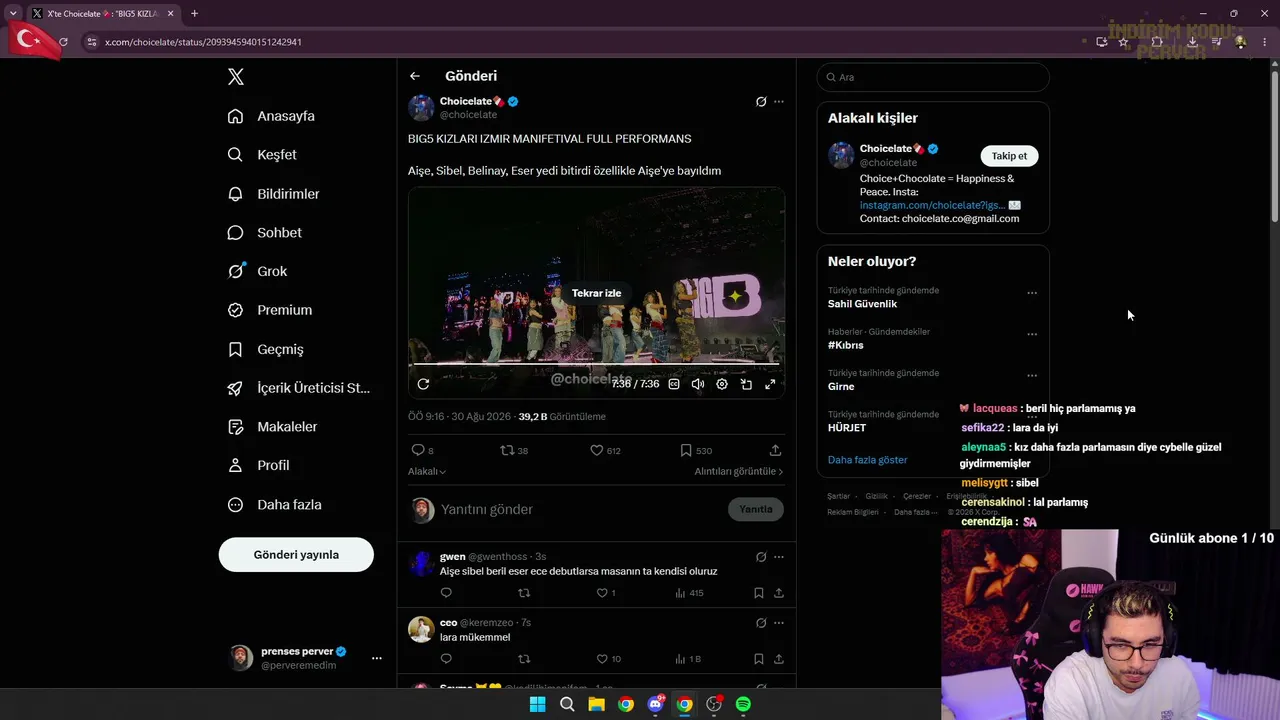Open Alıntıları görüntüle link
Image resolution: width=1280 pixels, height=720 pixels.
(x=739, y=471)
